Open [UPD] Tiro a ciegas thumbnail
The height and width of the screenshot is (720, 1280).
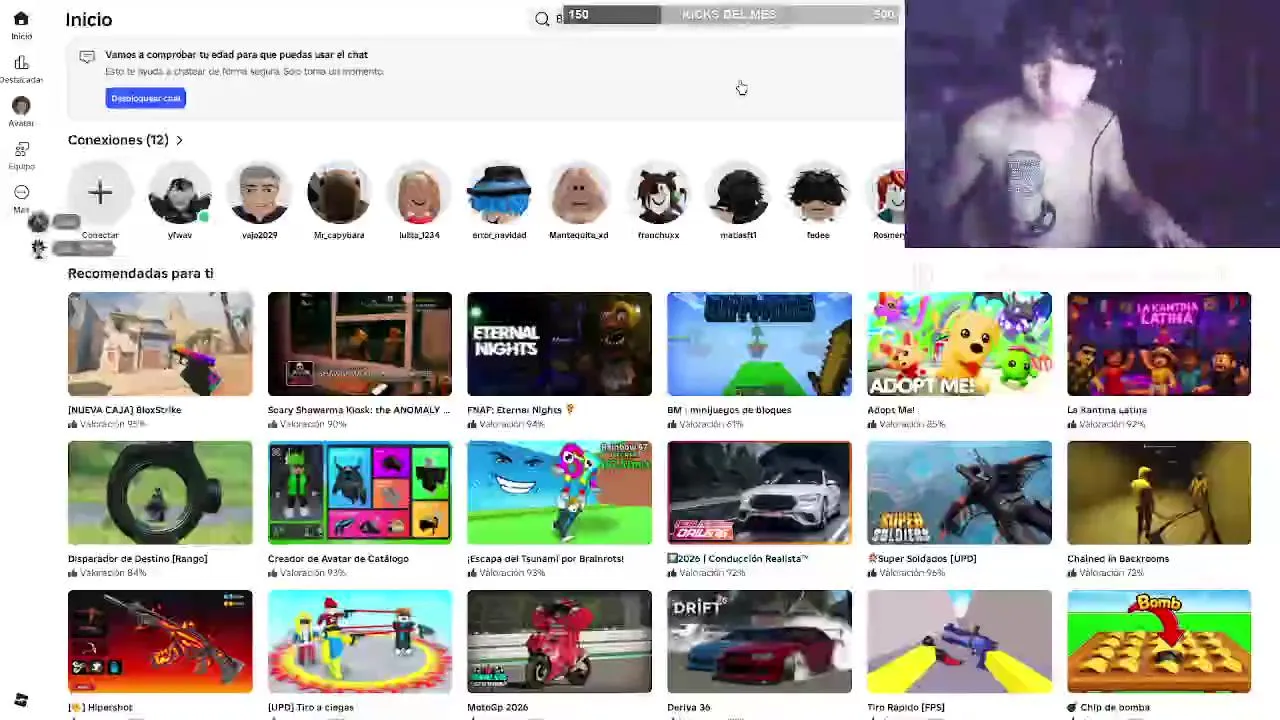pos(360,642)
